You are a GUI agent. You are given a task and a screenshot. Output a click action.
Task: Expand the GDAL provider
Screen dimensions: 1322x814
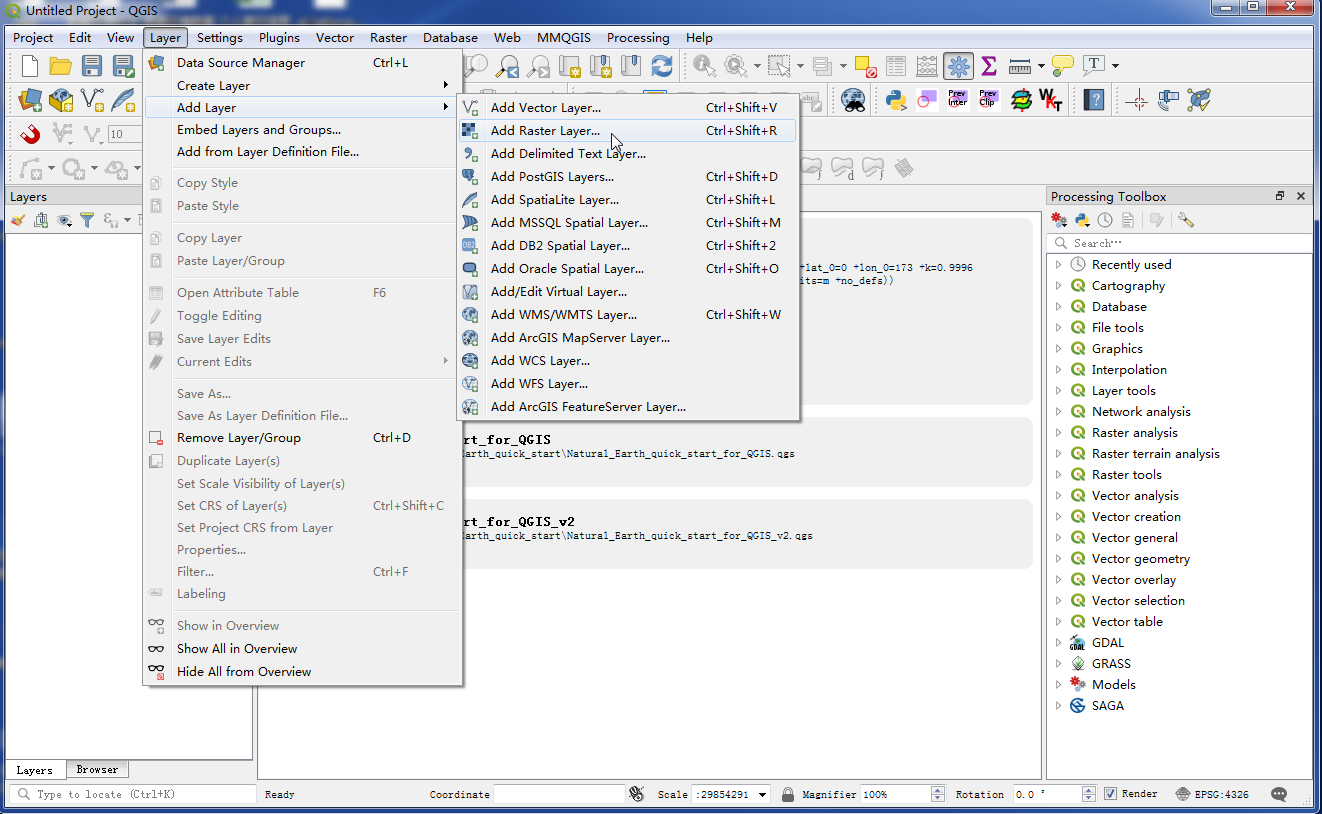[1059, 643]
